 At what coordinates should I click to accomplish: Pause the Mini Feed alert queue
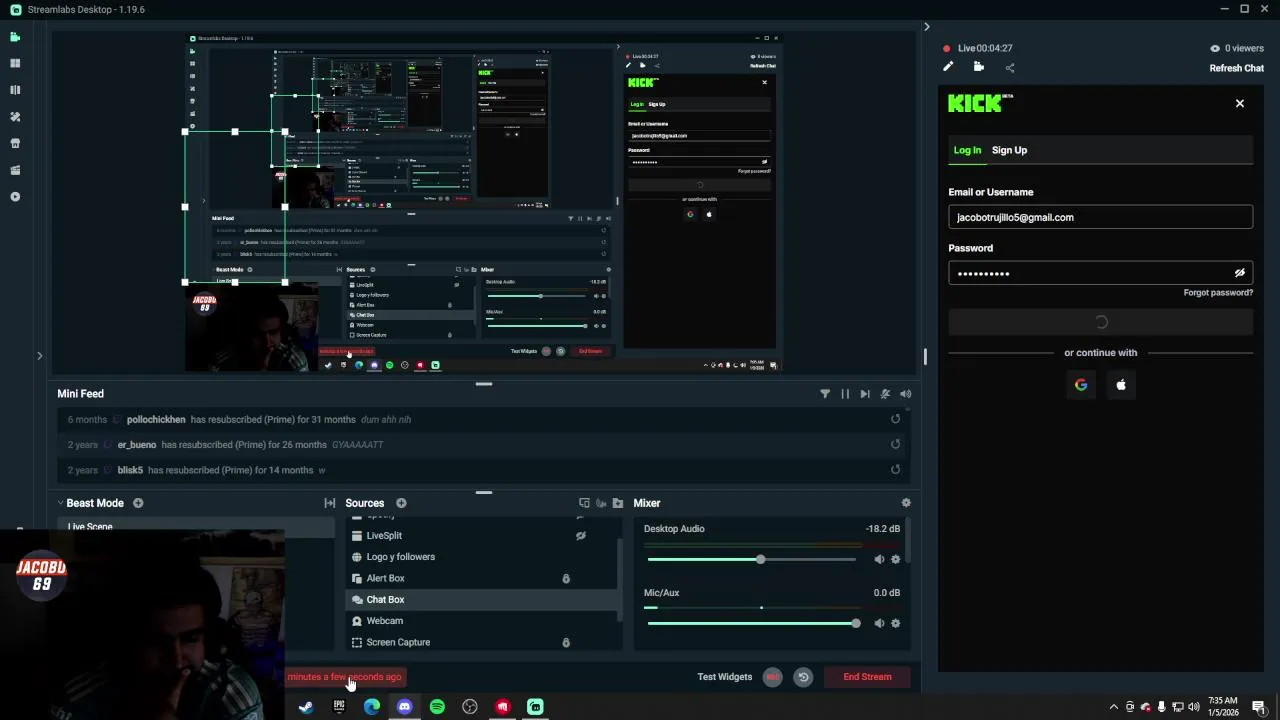tap(845, 394)
